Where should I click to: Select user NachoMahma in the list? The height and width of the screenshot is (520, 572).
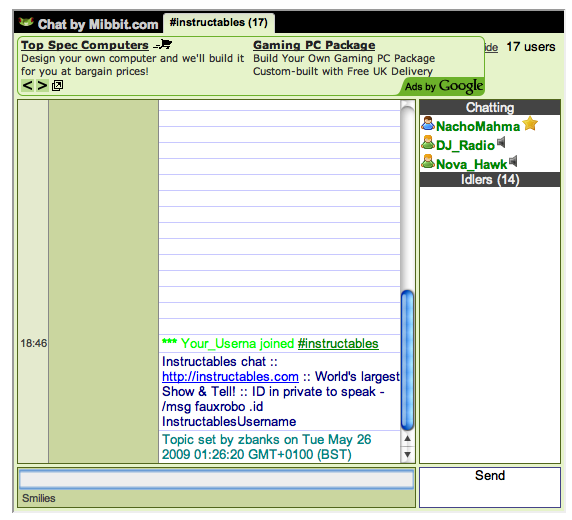coord(478,126)
